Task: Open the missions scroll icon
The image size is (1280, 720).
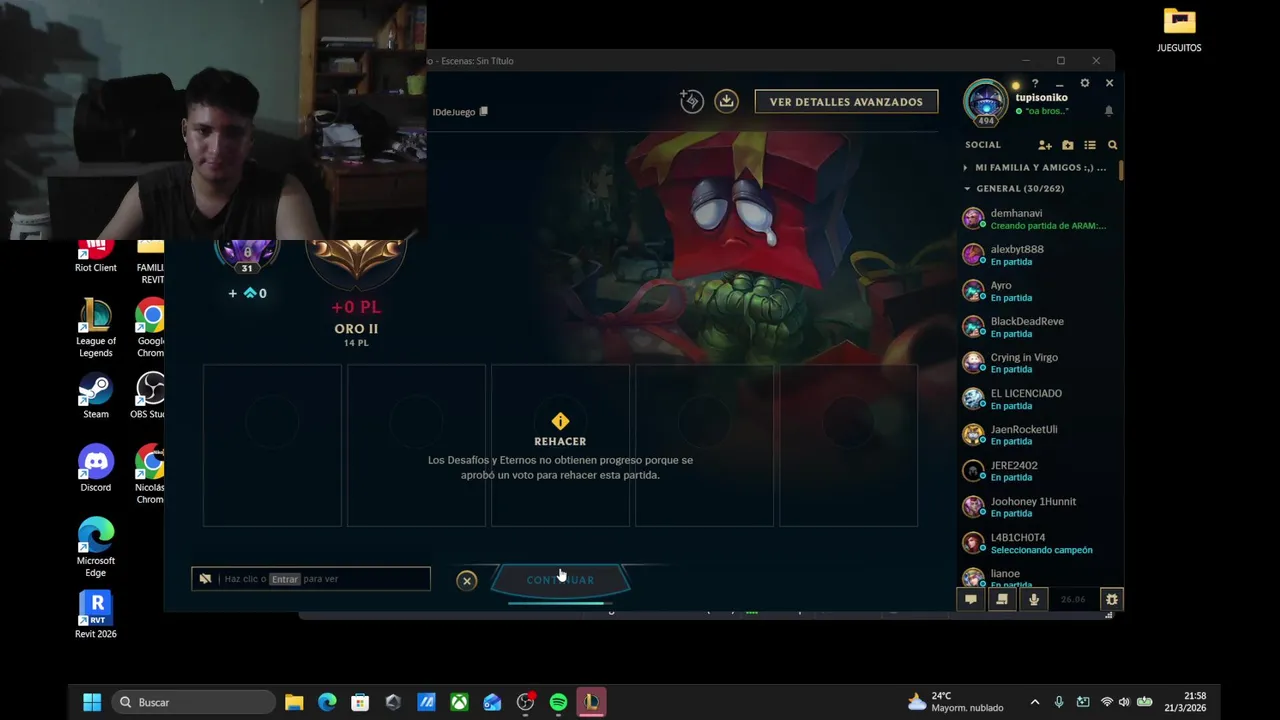Action: [x=1002, y=599]
